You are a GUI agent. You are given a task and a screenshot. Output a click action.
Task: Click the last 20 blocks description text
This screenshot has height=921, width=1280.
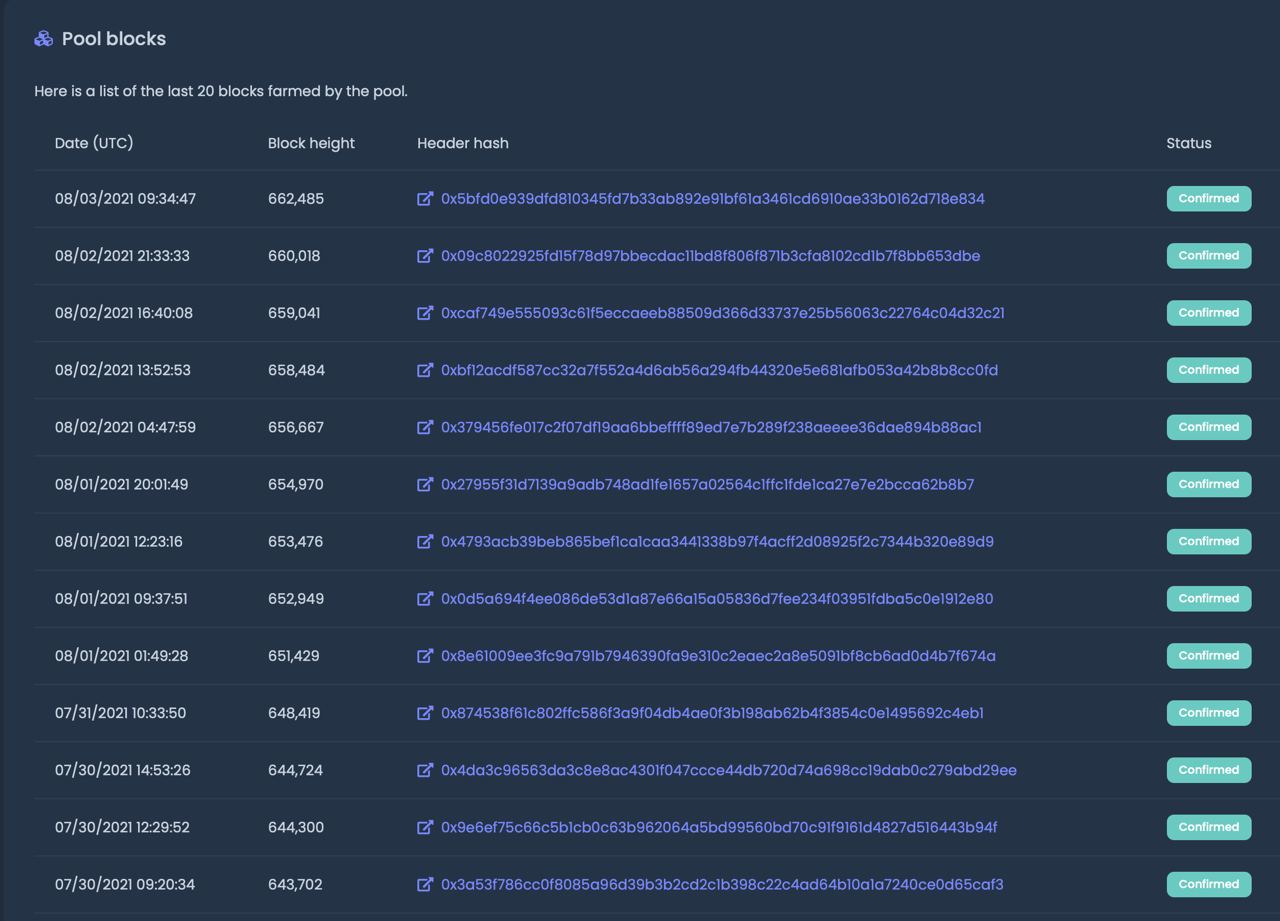221,91
